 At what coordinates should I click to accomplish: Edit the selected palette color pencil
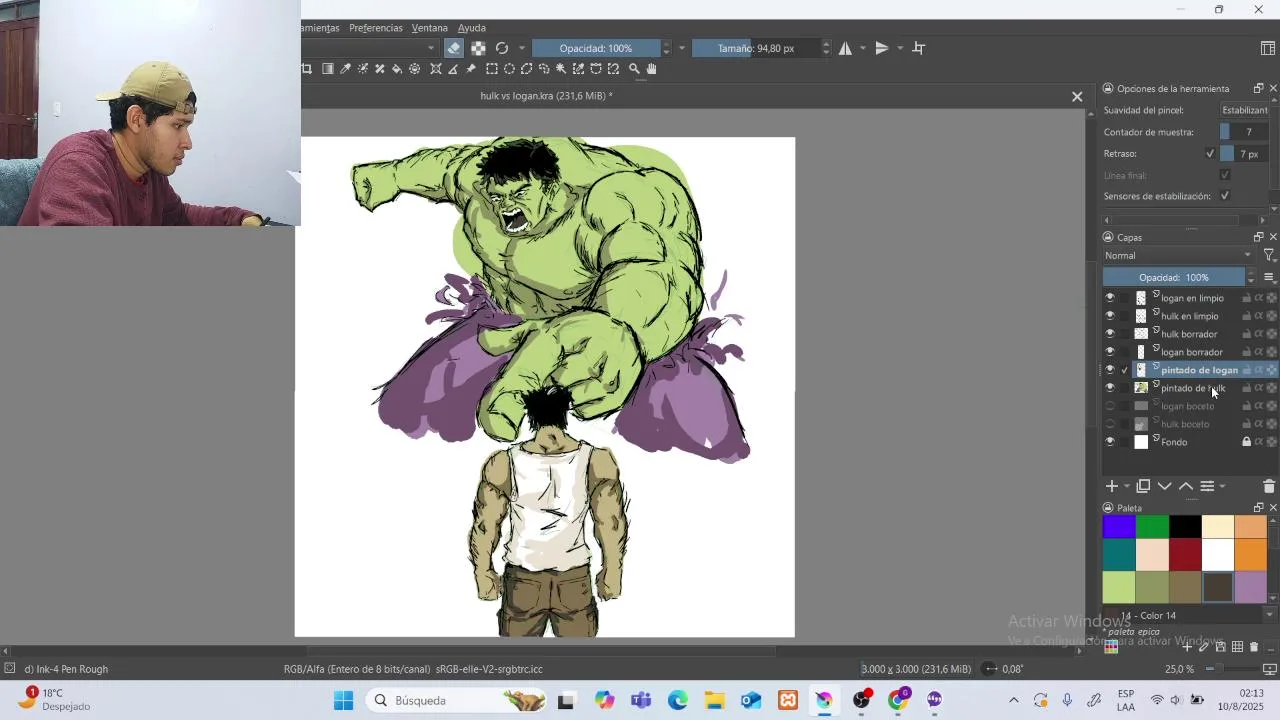[1204, 647]
